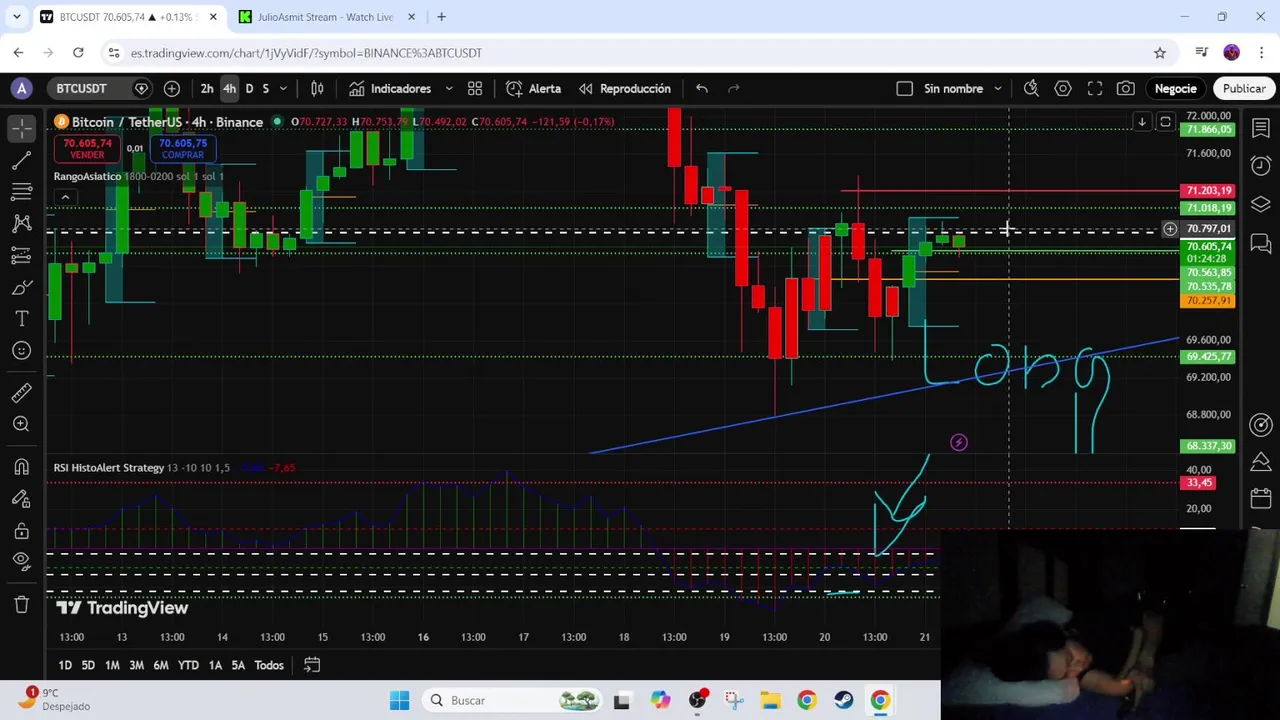Select the brush drawing tool
The image size is (1280, 720).
tap(21, 288)
